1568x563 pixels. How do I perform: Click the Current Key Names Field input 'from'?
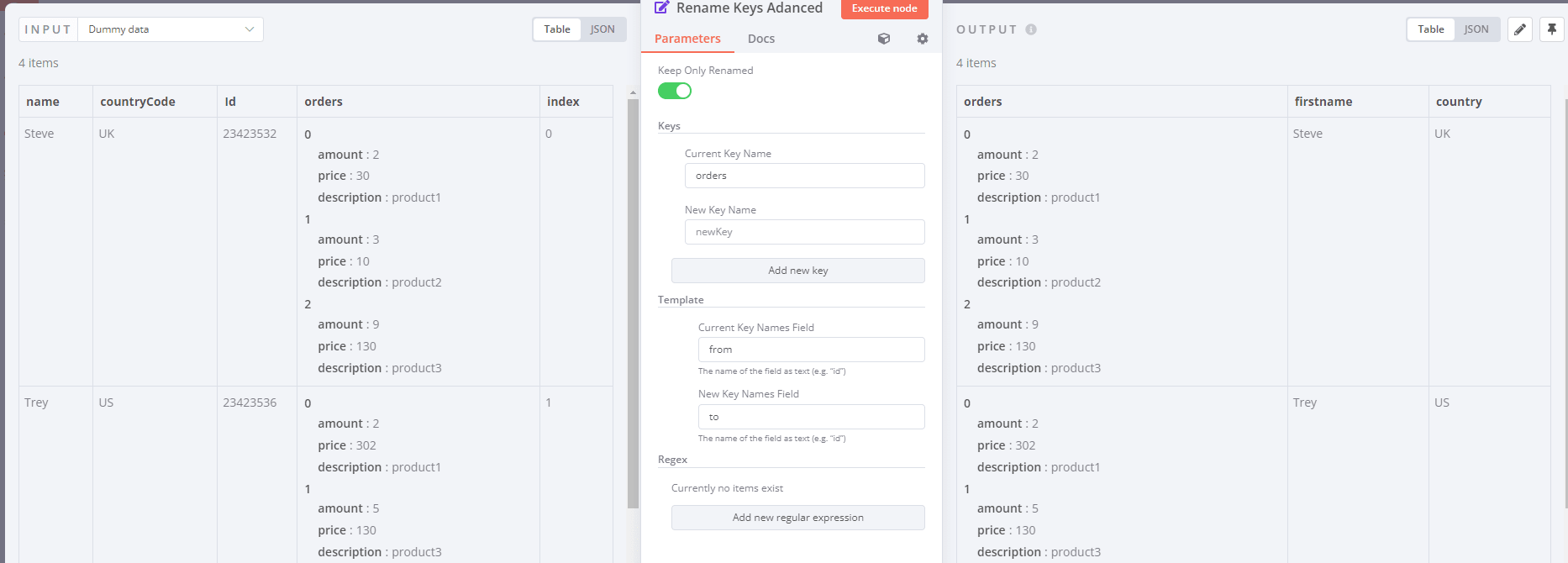pyautogui.click(x=812, y=350)
